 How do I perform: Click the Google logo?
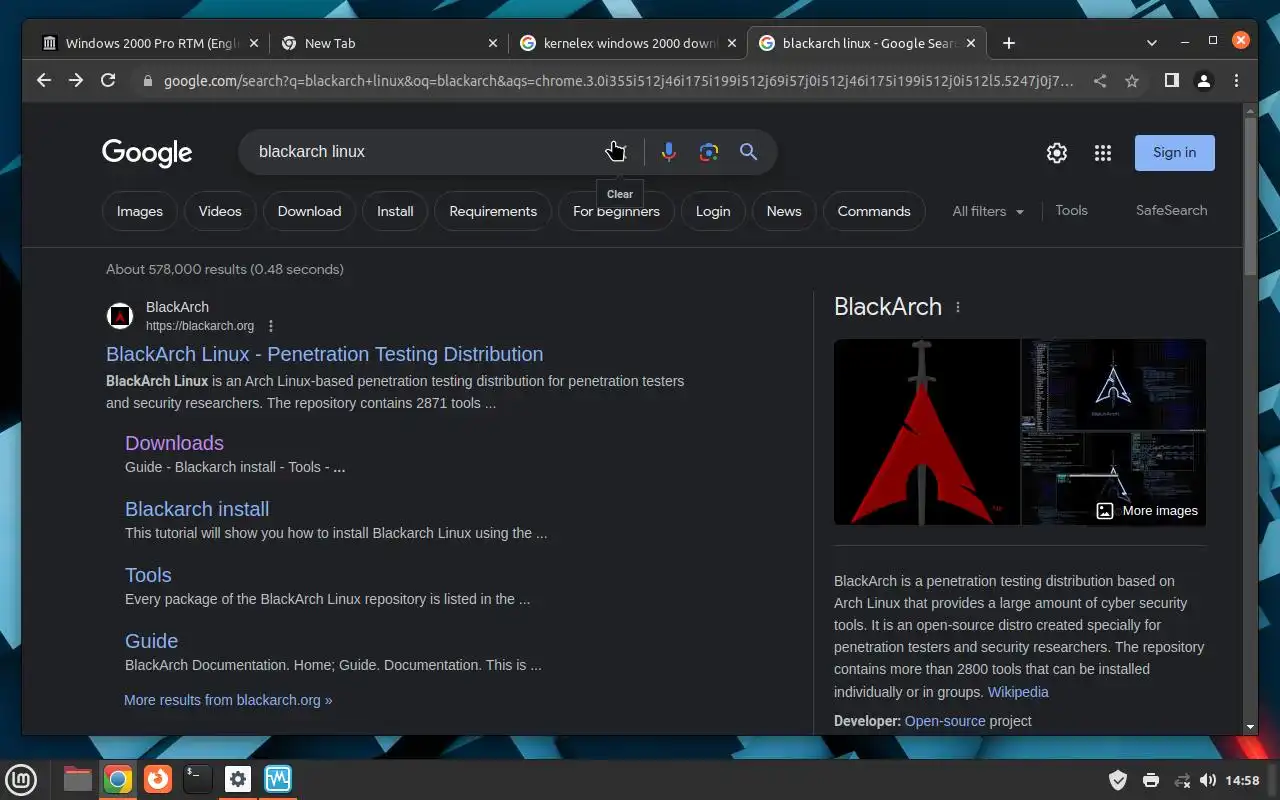tap(147, 152)
